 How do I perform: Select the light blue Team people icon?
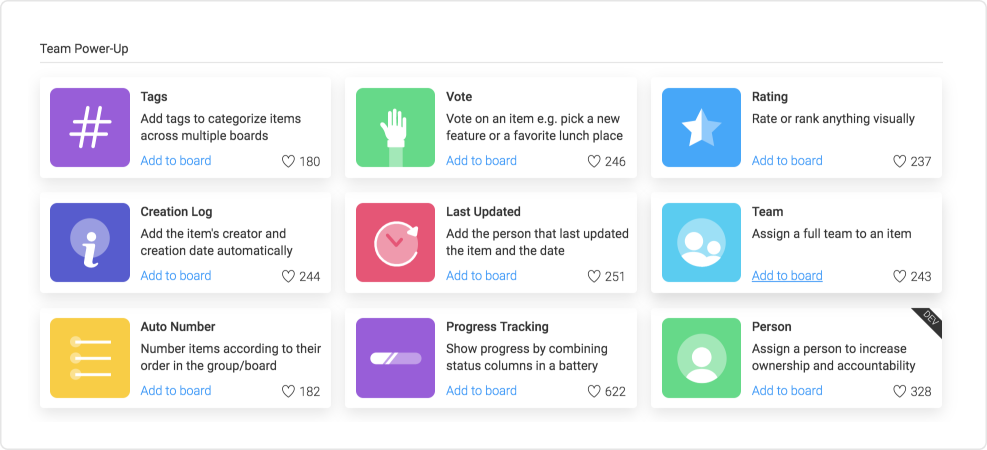pos(701,242)
